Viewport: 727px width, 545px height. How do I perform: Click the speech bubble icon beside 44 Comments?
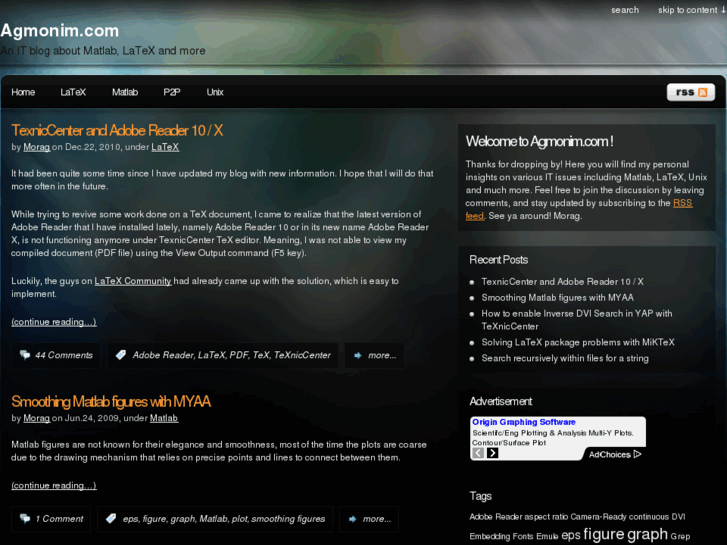[x=25, y=355]
